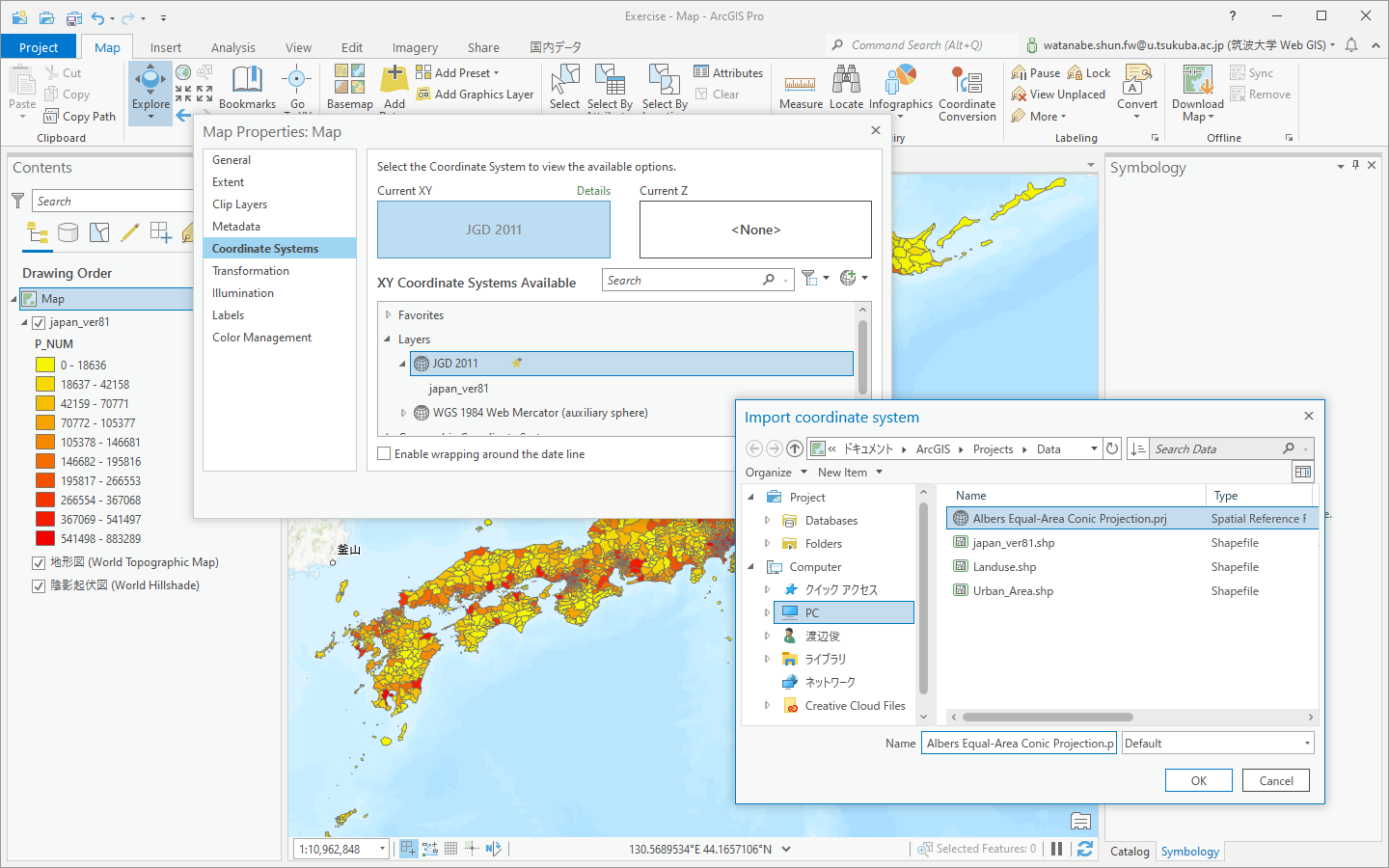Close the Map Properties dialog
The image size is (1389, 868).
pyautogui.click(x=875, y=130)
